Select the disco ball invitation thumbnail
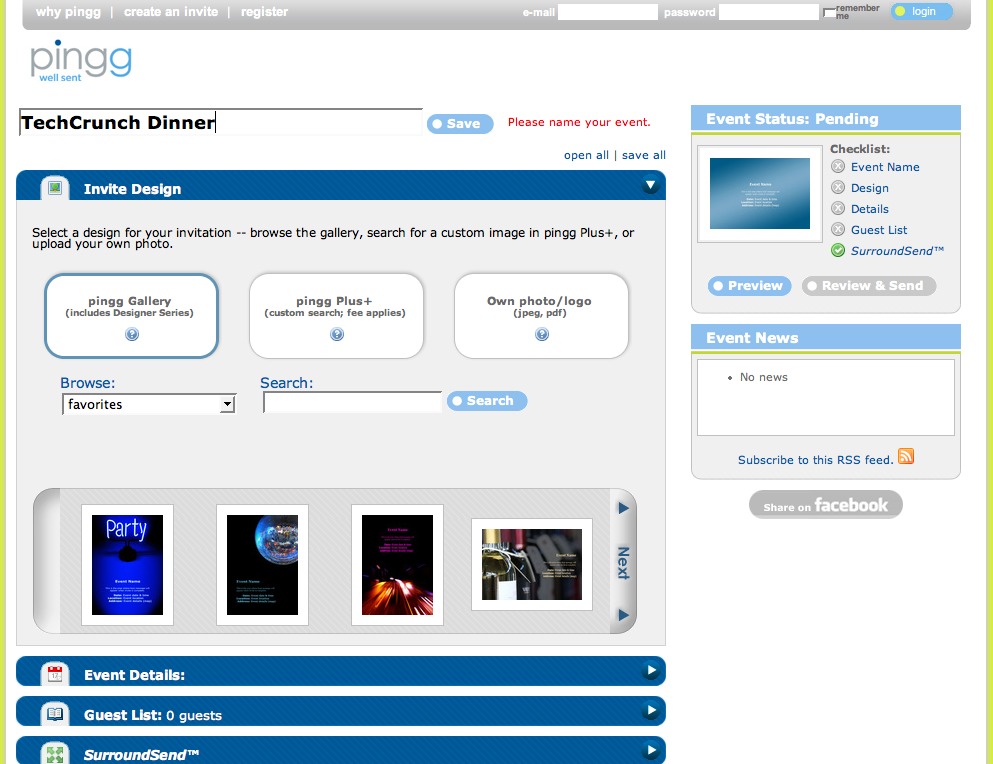Image resolution: width=993 pixels, height=764 pixels. pyautogui.click(x=262, y=565)
